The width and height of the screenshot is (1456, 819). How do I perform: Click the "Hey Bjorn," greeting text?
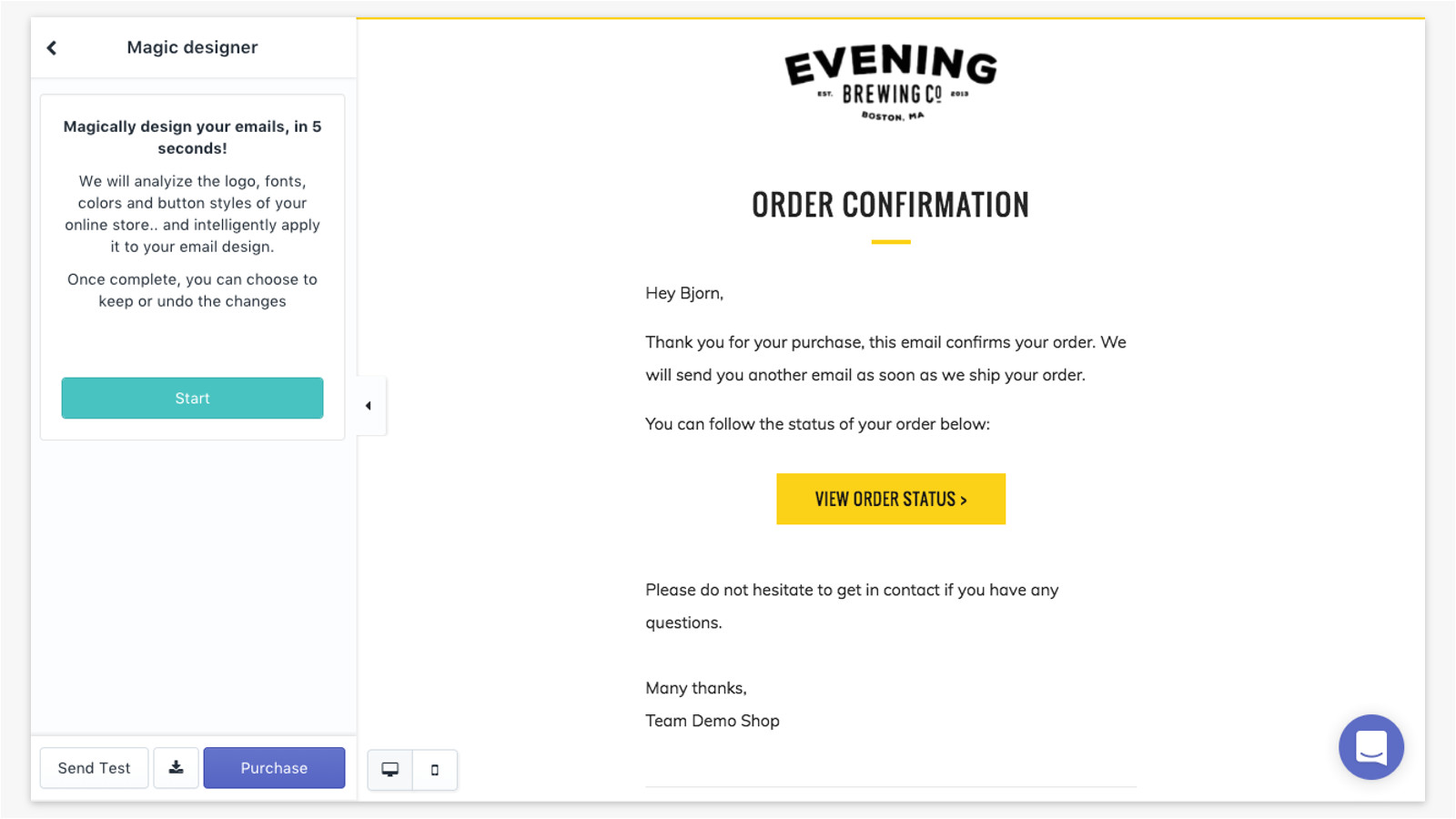(684, 293)
